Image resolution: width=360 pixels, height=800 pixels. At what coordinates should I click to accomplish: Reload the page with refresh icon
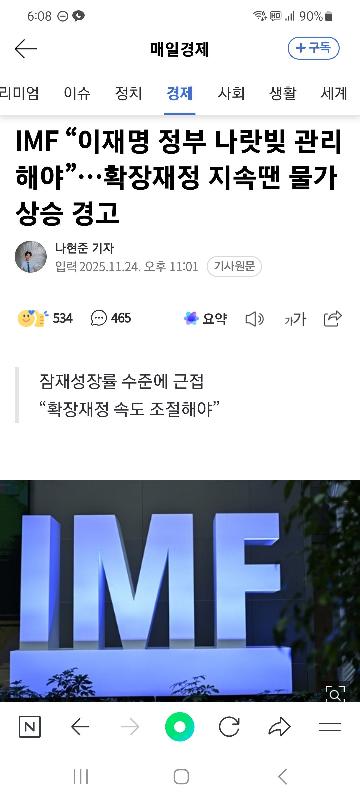click(x=229, y=727)
